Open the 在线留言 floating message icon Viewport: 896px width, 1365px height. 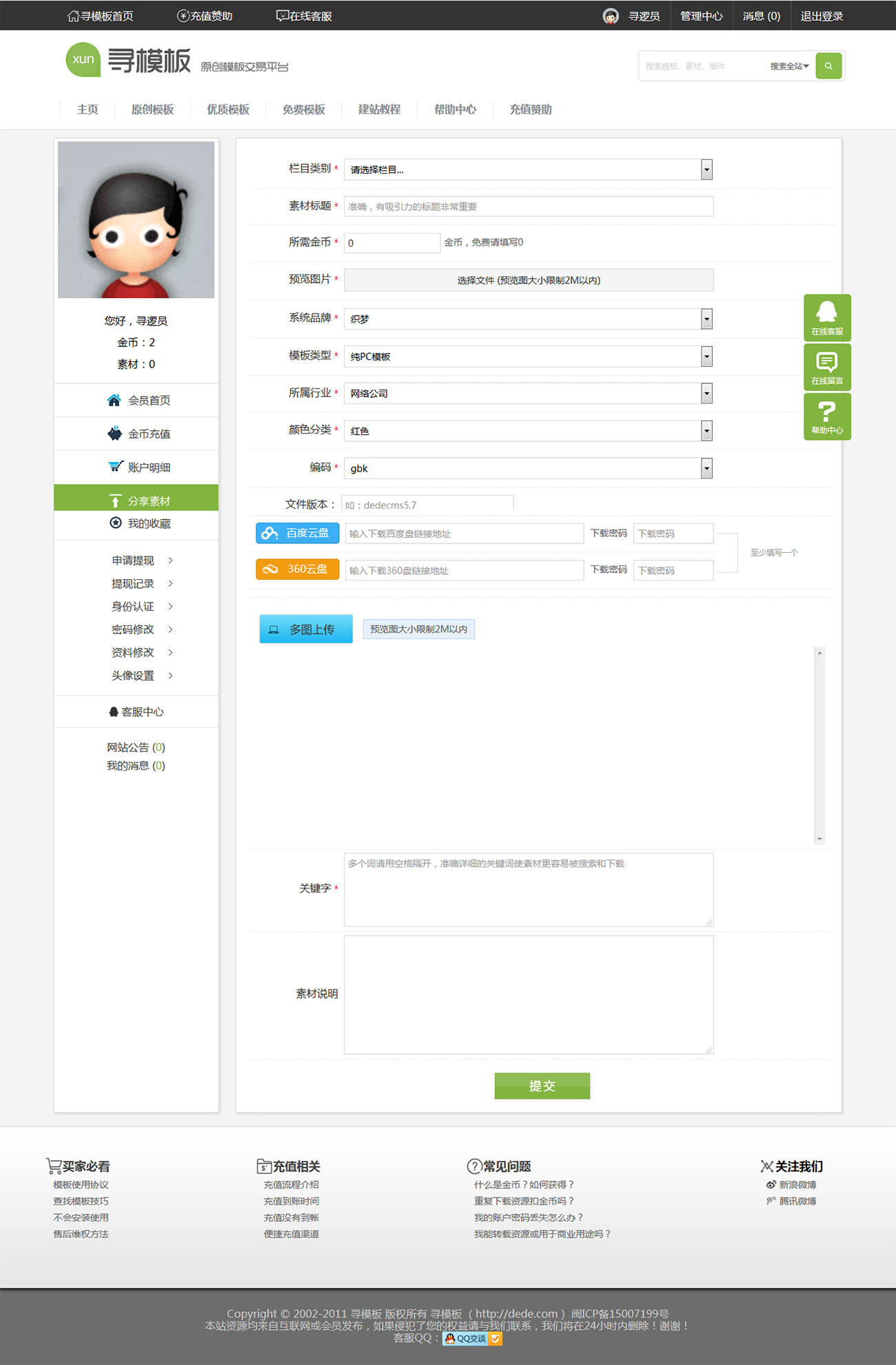[x=827, y=367]
